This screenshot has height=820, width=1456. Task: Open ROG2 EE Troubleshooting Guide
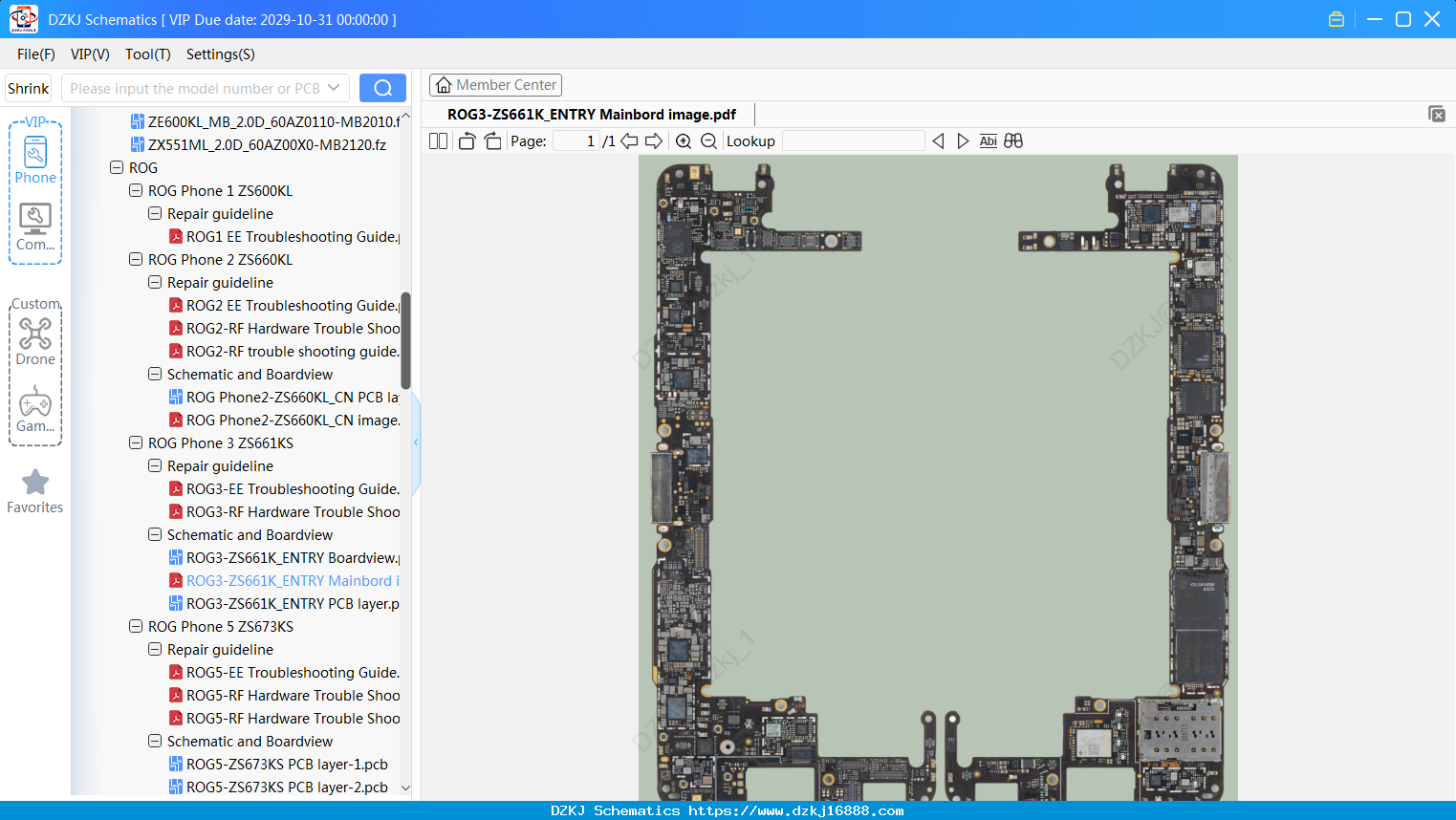click(284, 306)
